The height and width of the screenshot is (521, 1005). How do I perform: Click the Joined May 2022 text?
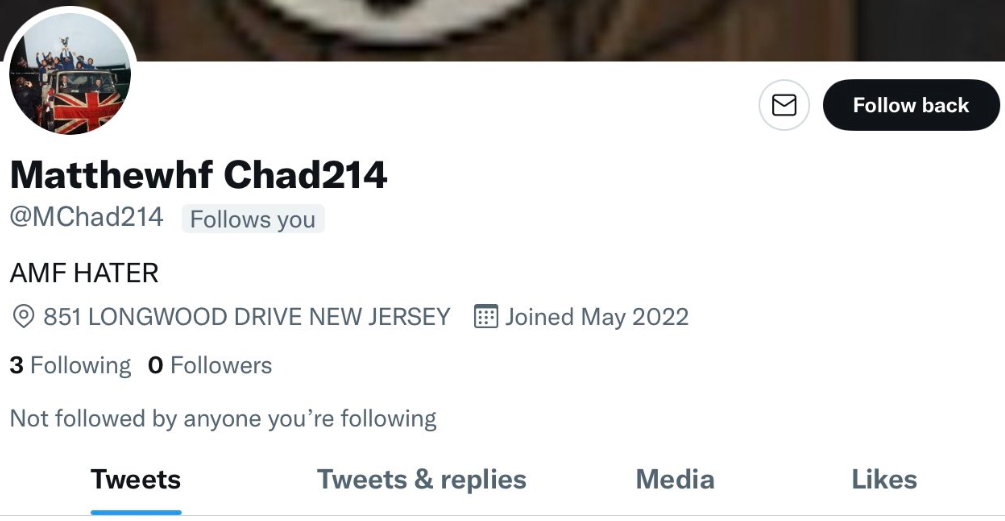coord(597,317)
